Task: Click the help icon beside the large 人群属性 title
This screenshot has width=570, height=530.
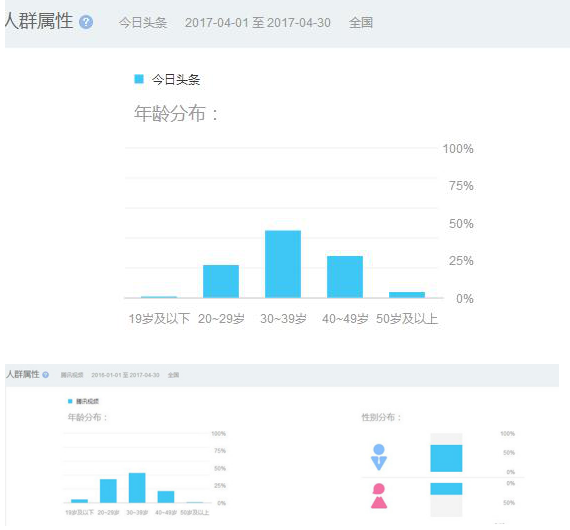Action: [x=86, y=22]
